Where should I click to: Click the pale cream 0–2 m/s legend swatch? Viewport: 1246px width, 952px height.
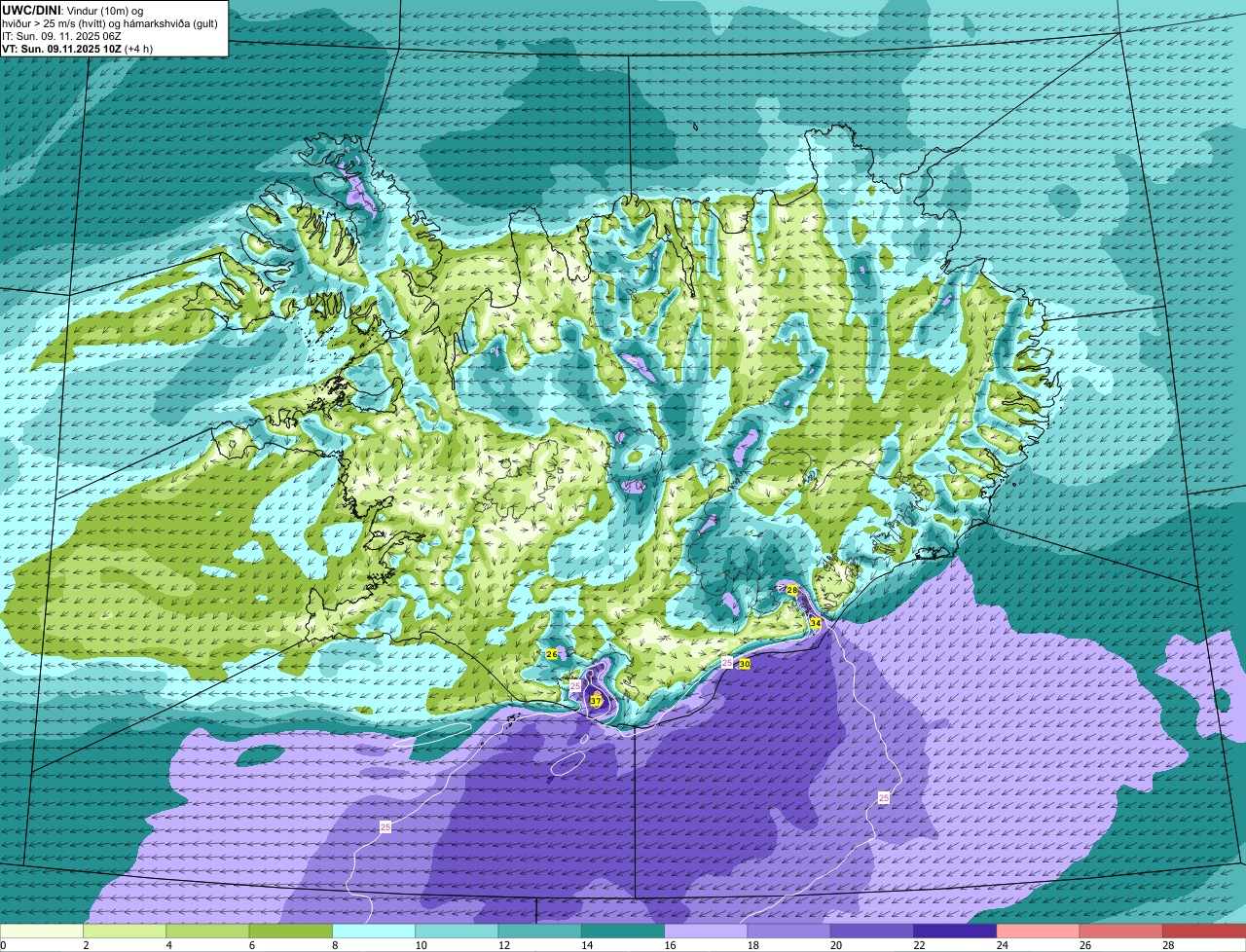[x=42, y=931]
